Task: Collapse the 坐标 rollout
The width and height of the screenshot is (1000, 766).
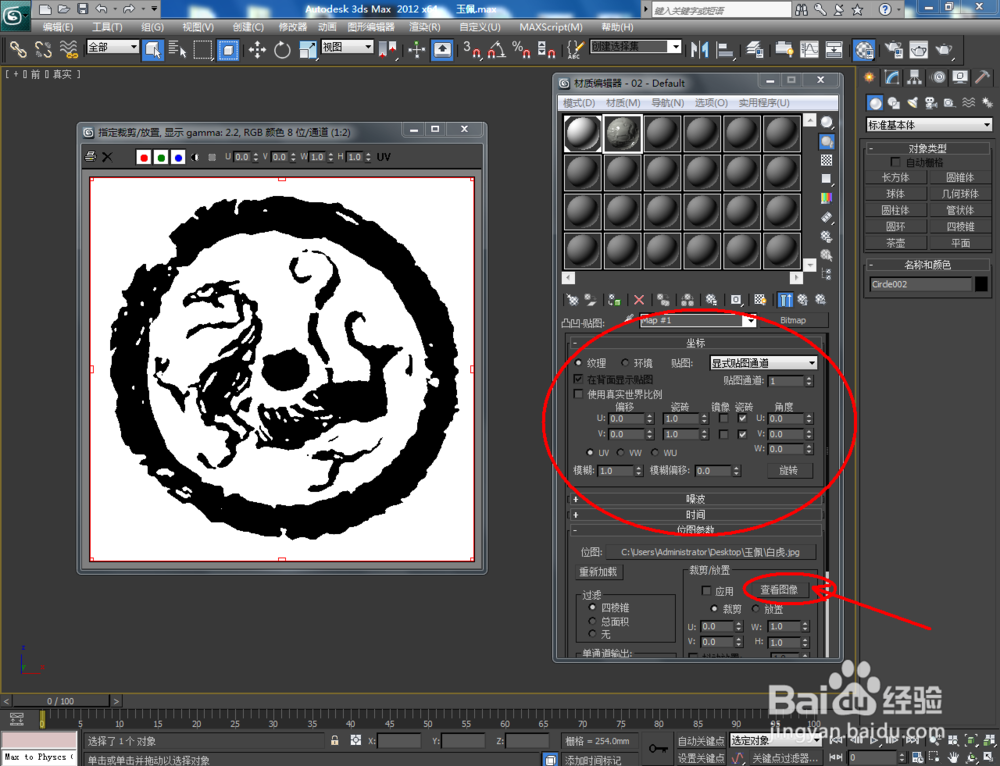Action: pyautogui.click(x=695, y=343)
